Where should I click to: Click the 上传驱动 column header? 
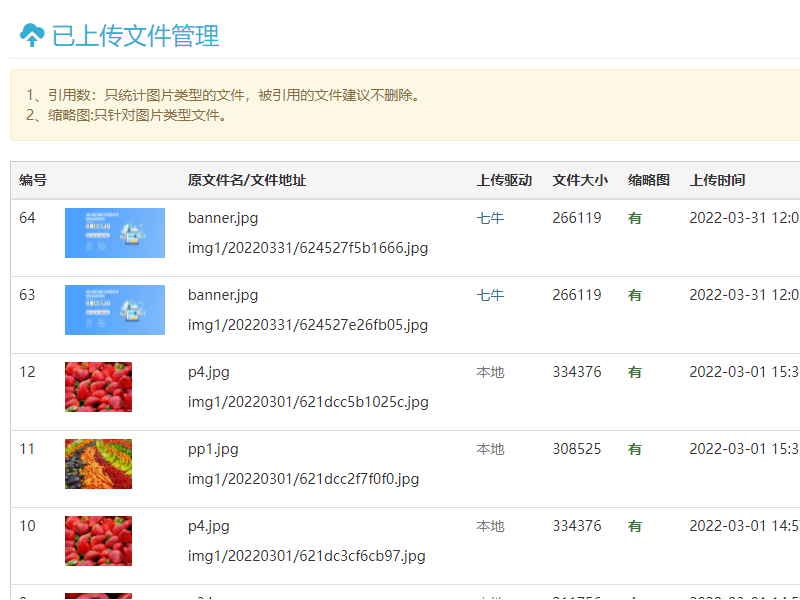(504, 181)
